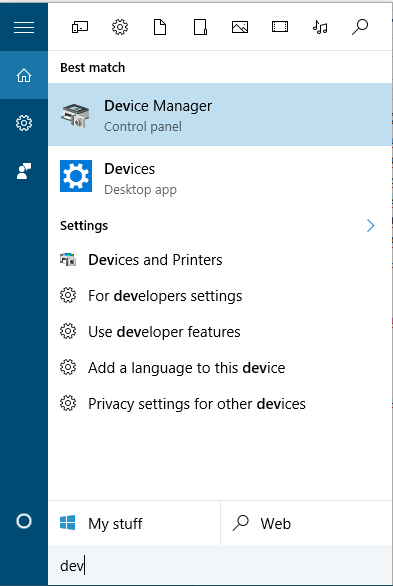Filter results by Settings gear icon
This screenshot has width=393, height=586.
pos(120,27)
